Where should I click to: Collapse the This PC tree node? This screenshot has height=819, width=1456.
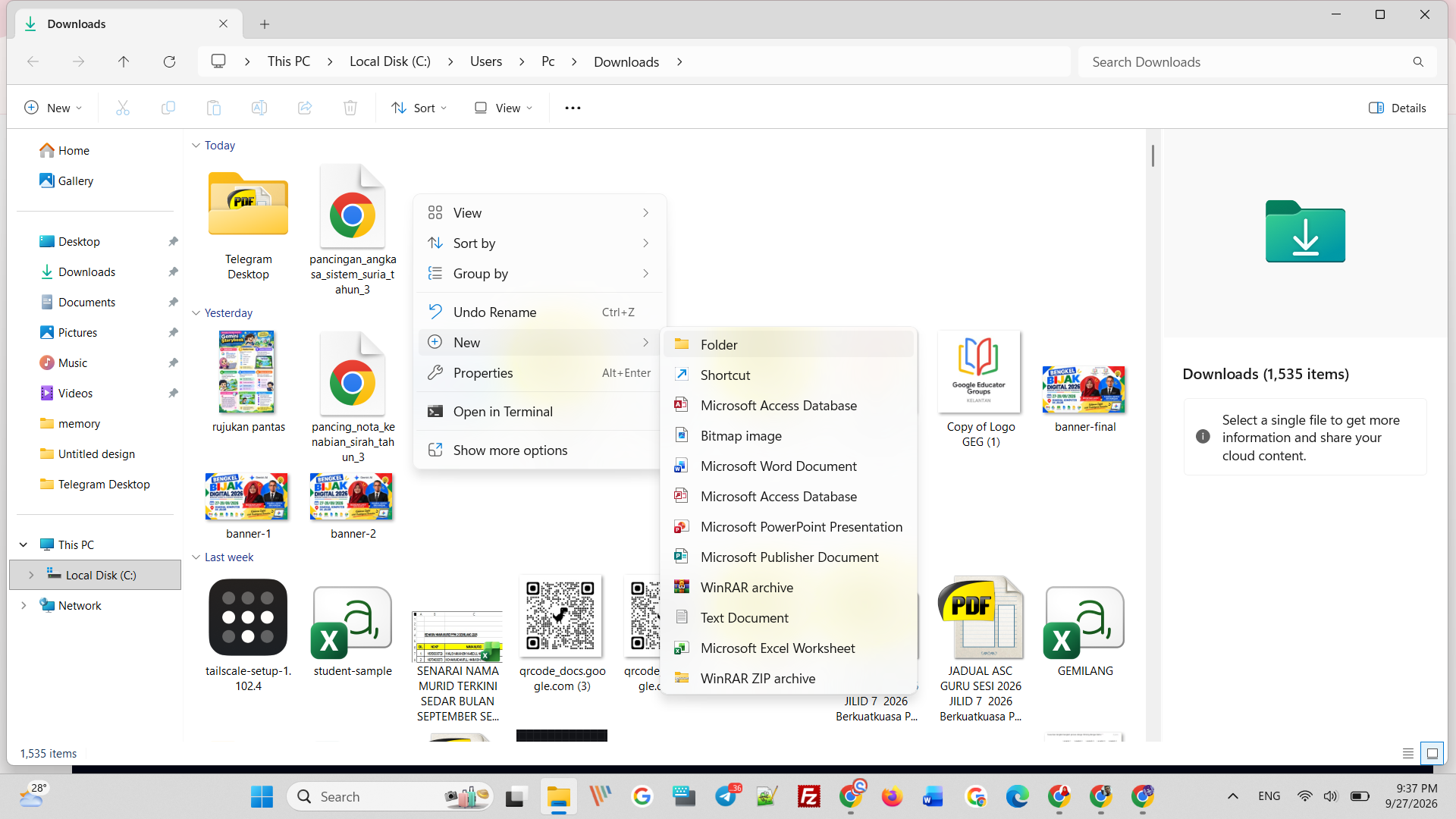click(24, 544)
